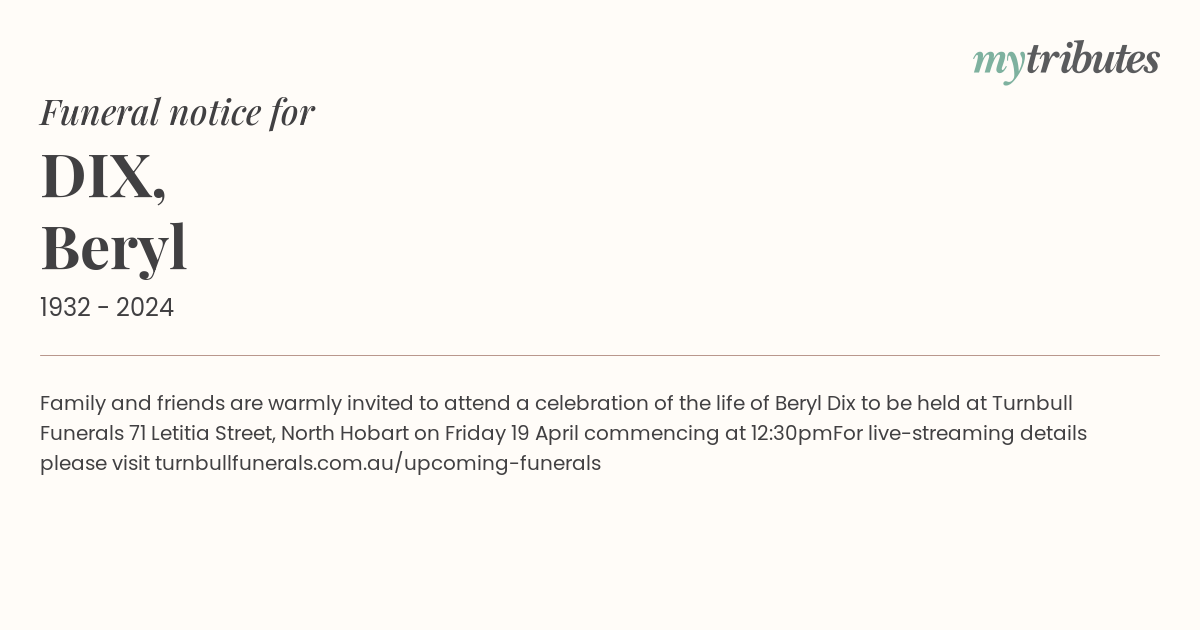This screenshot has height=630, width=1200.
Task: Click "Turnbull" at the end of the first line
Action: 1032,403
